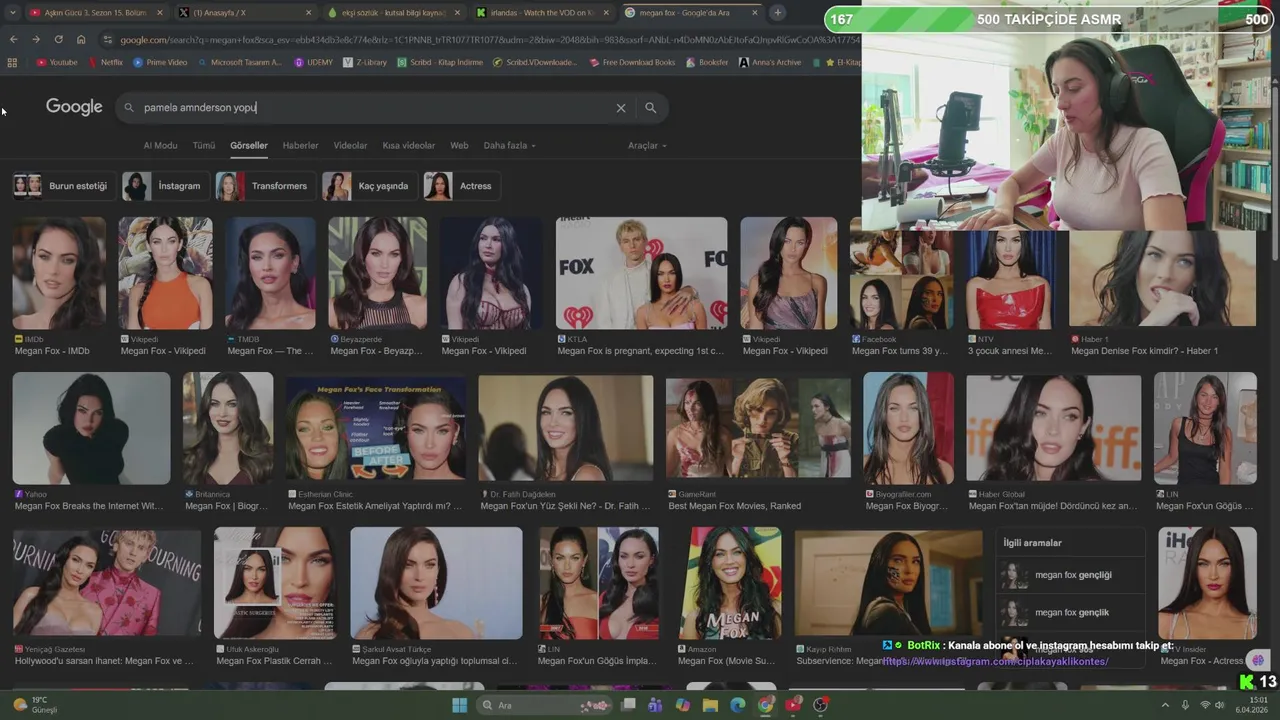Screen dimensions: 1280x720
Task: Open OBS Studio from taskbar
Action: click(x=820, y=705)
